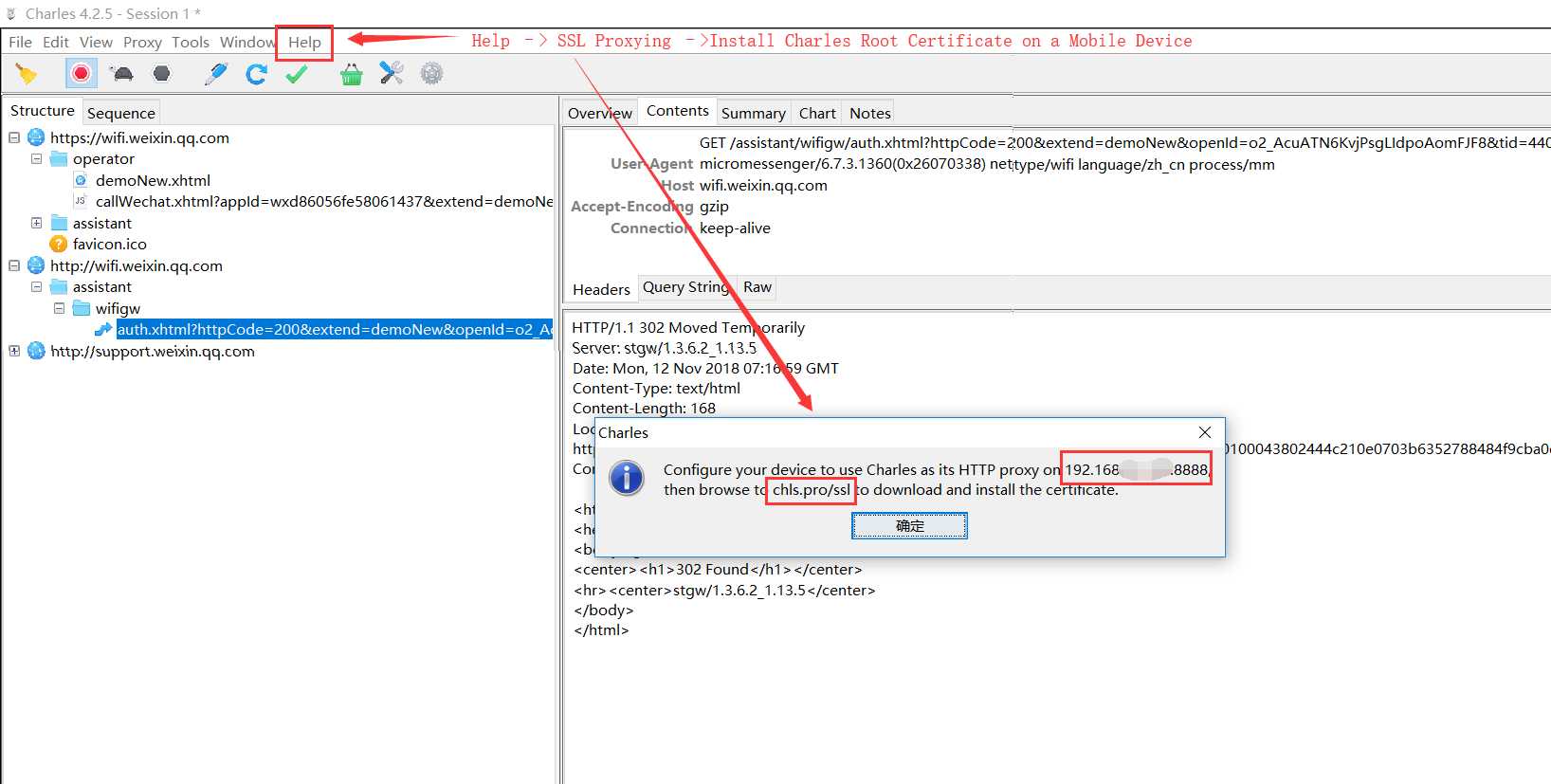This screenshot has height=784, width=1551.
Task: Select the operator folder item
Action: 103,158
